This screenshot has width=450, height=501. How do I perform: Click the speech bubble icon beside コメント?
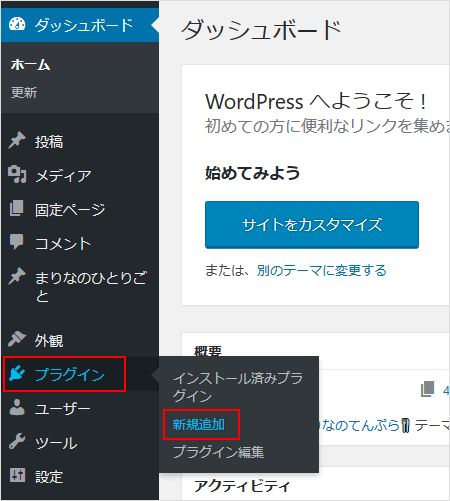click(16, 242)
